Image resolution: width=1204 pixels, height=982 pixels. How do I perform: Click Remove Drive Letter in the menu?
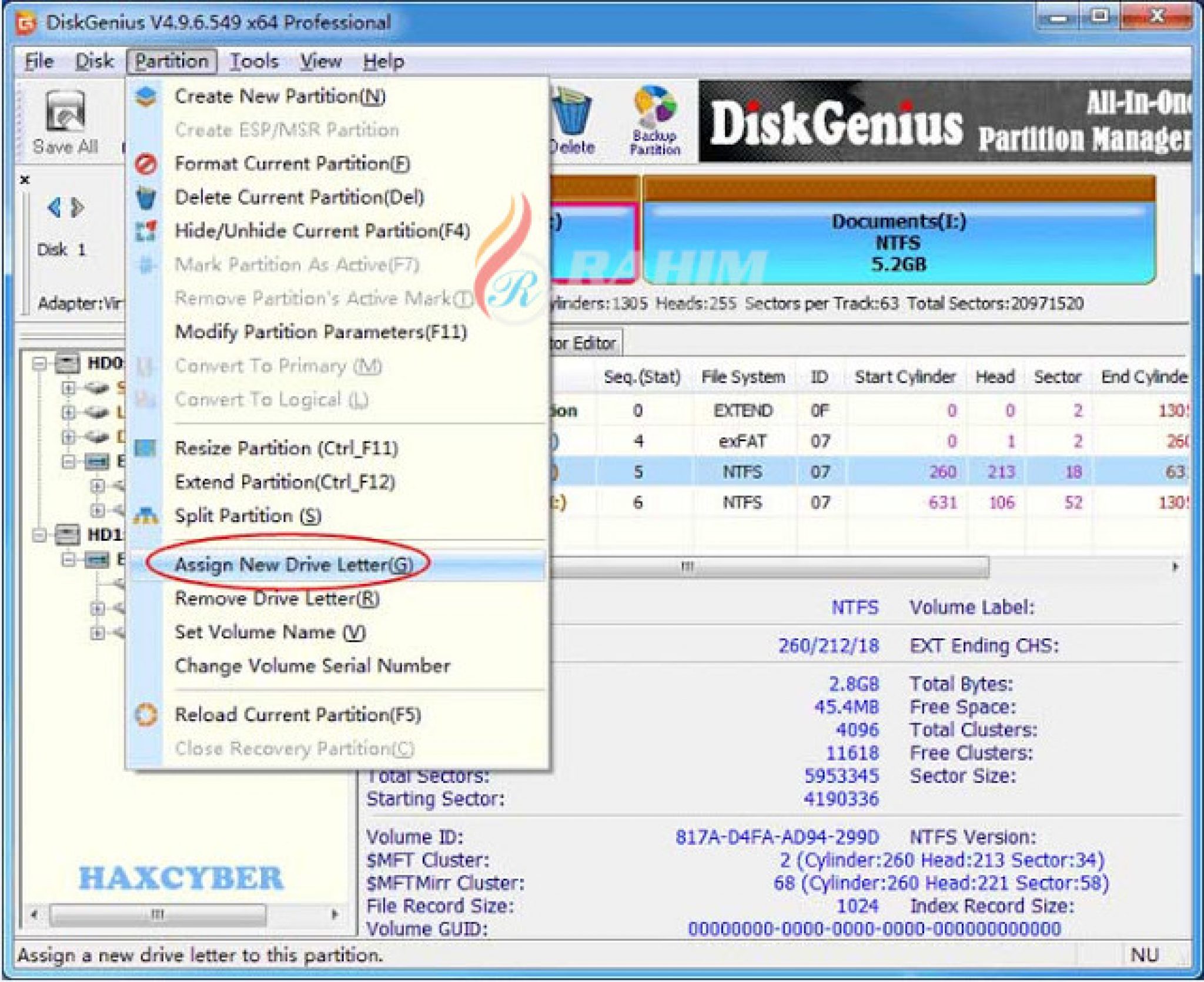[276, 599]
